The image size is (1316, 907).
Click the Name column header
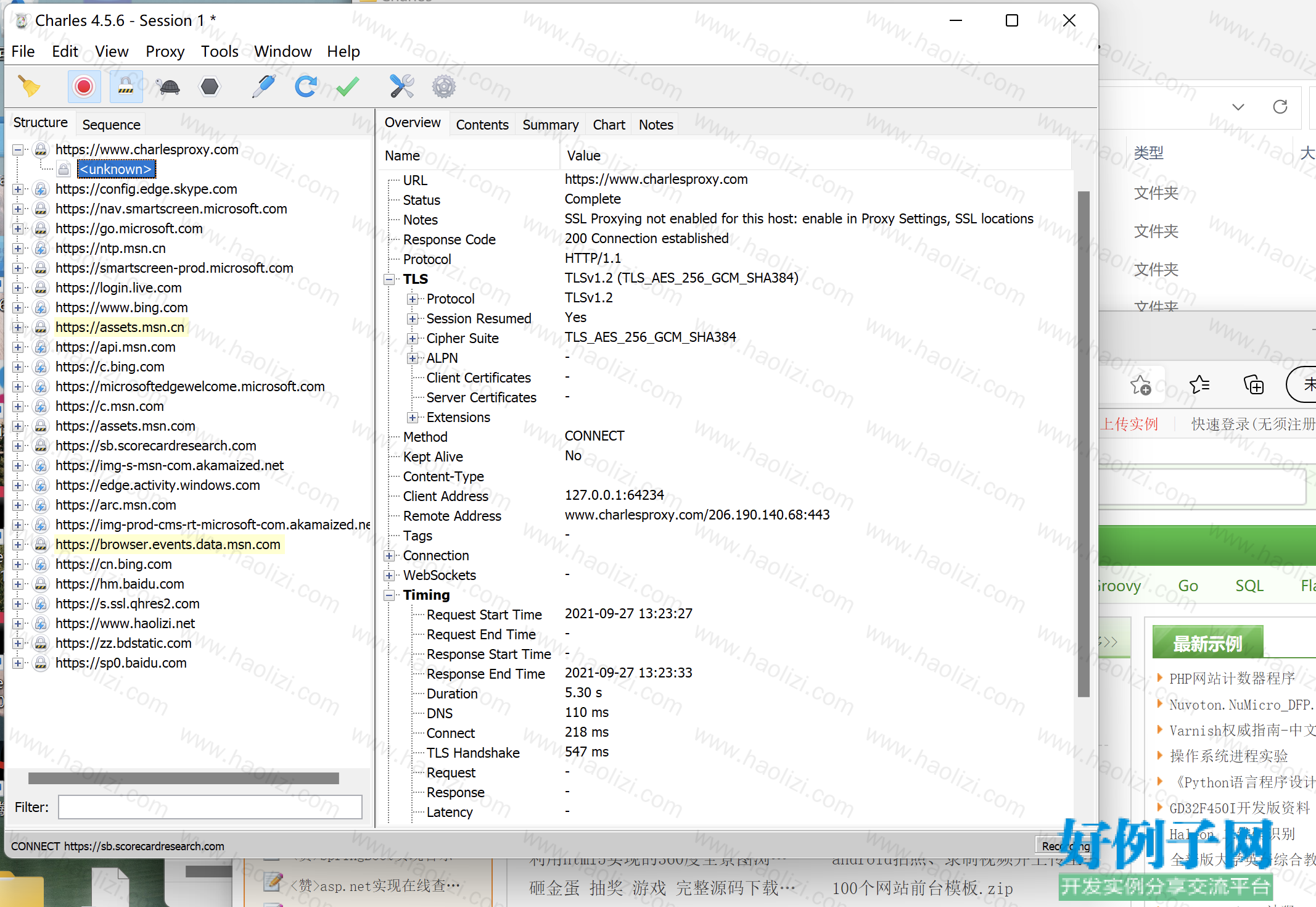coord(469,155)
